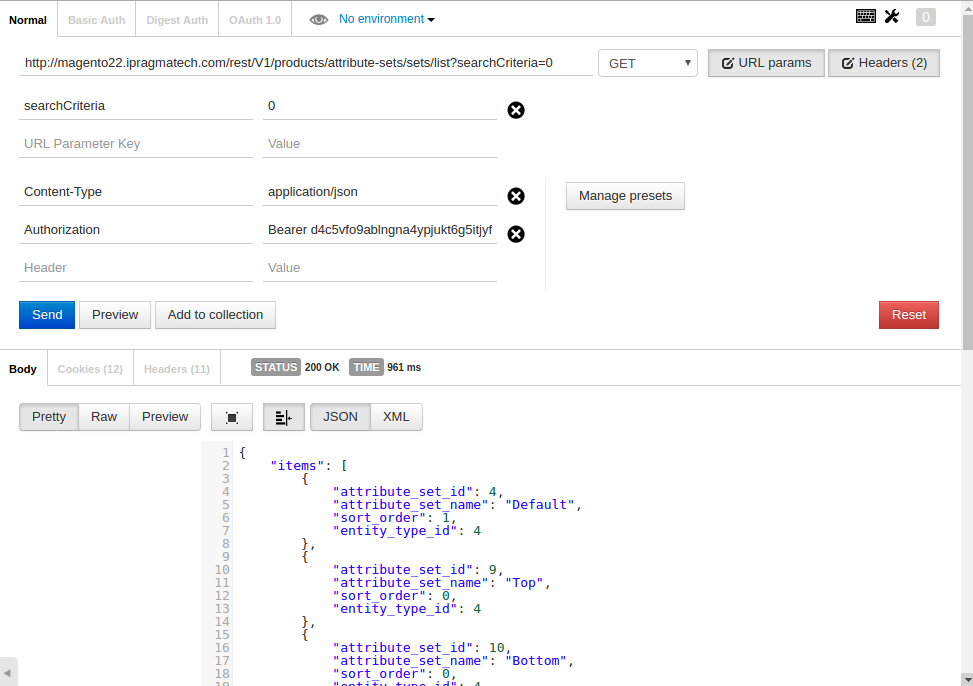The width and height of the screenshot is (973, 686).
Task: Click the request URL input field
Action: (305, 63)
